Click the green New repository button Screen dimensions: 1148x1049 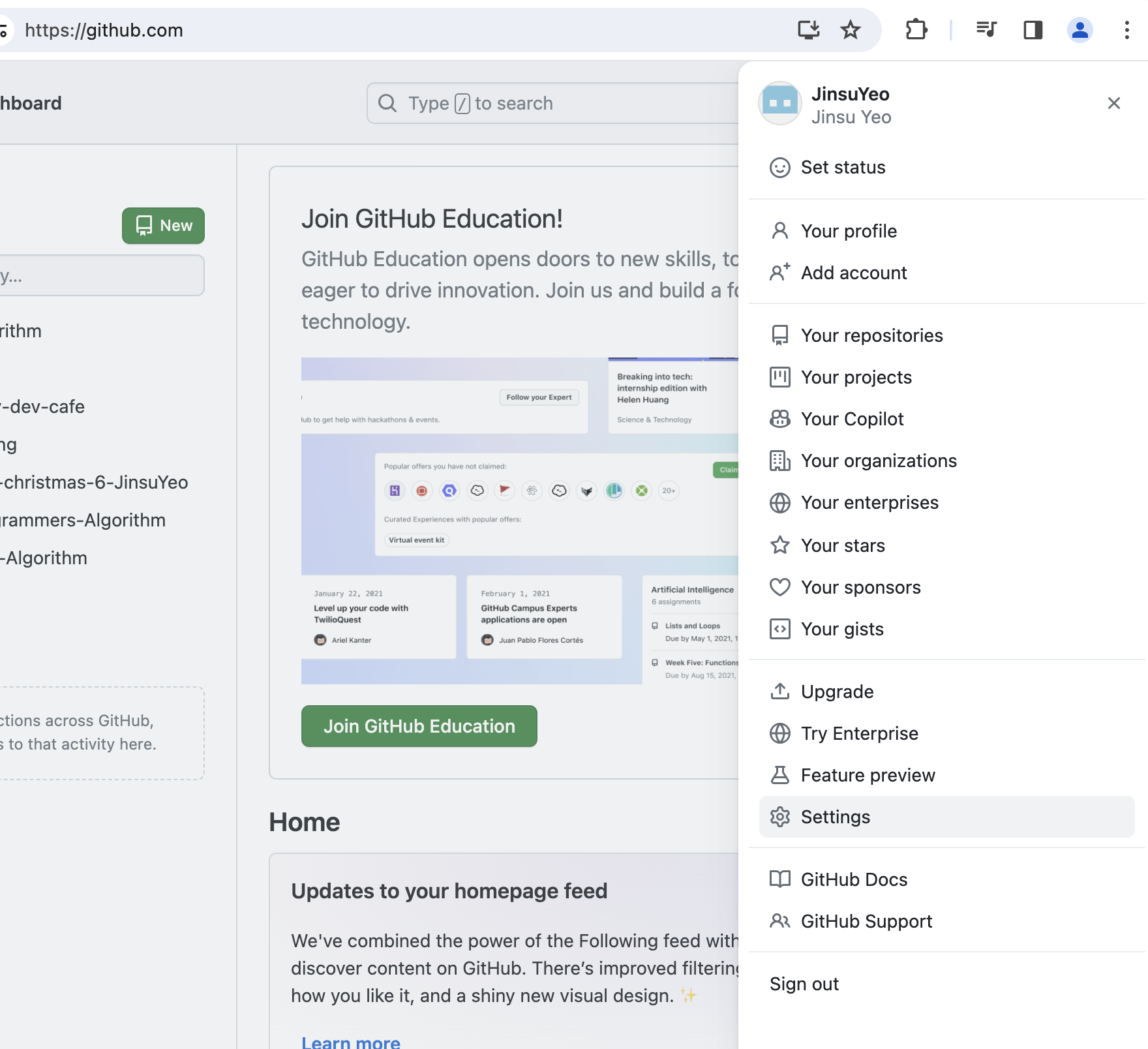click(x=163, y=226)
